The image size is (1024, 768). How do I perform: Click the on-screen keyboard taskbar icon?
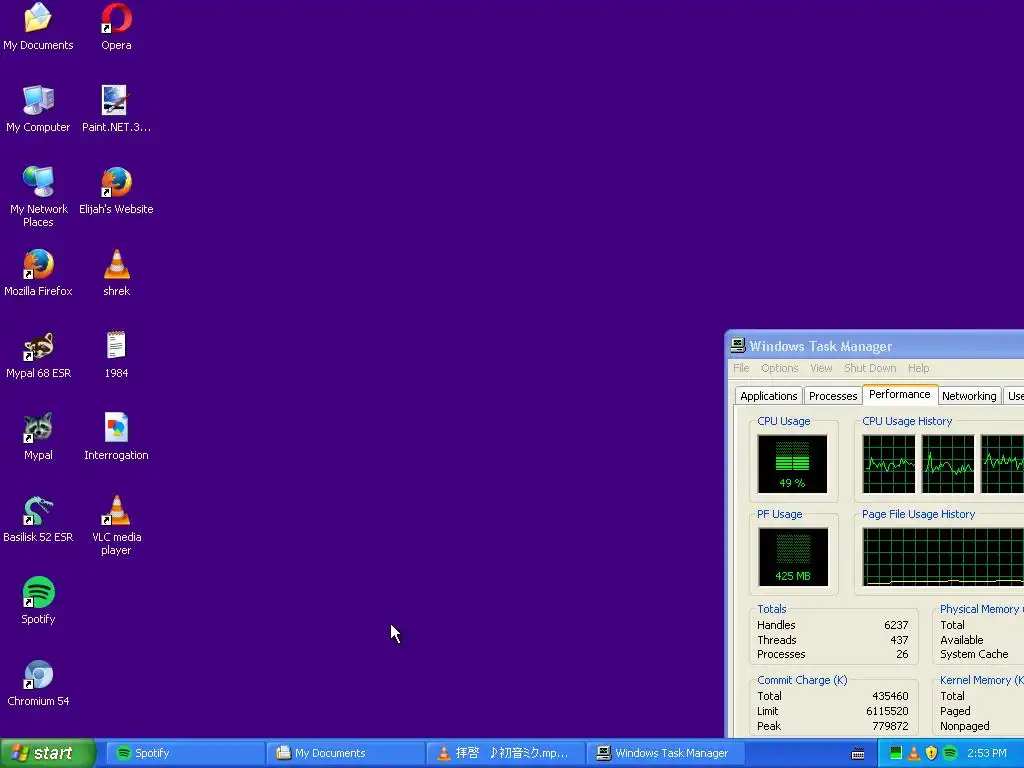pos(858,754)
